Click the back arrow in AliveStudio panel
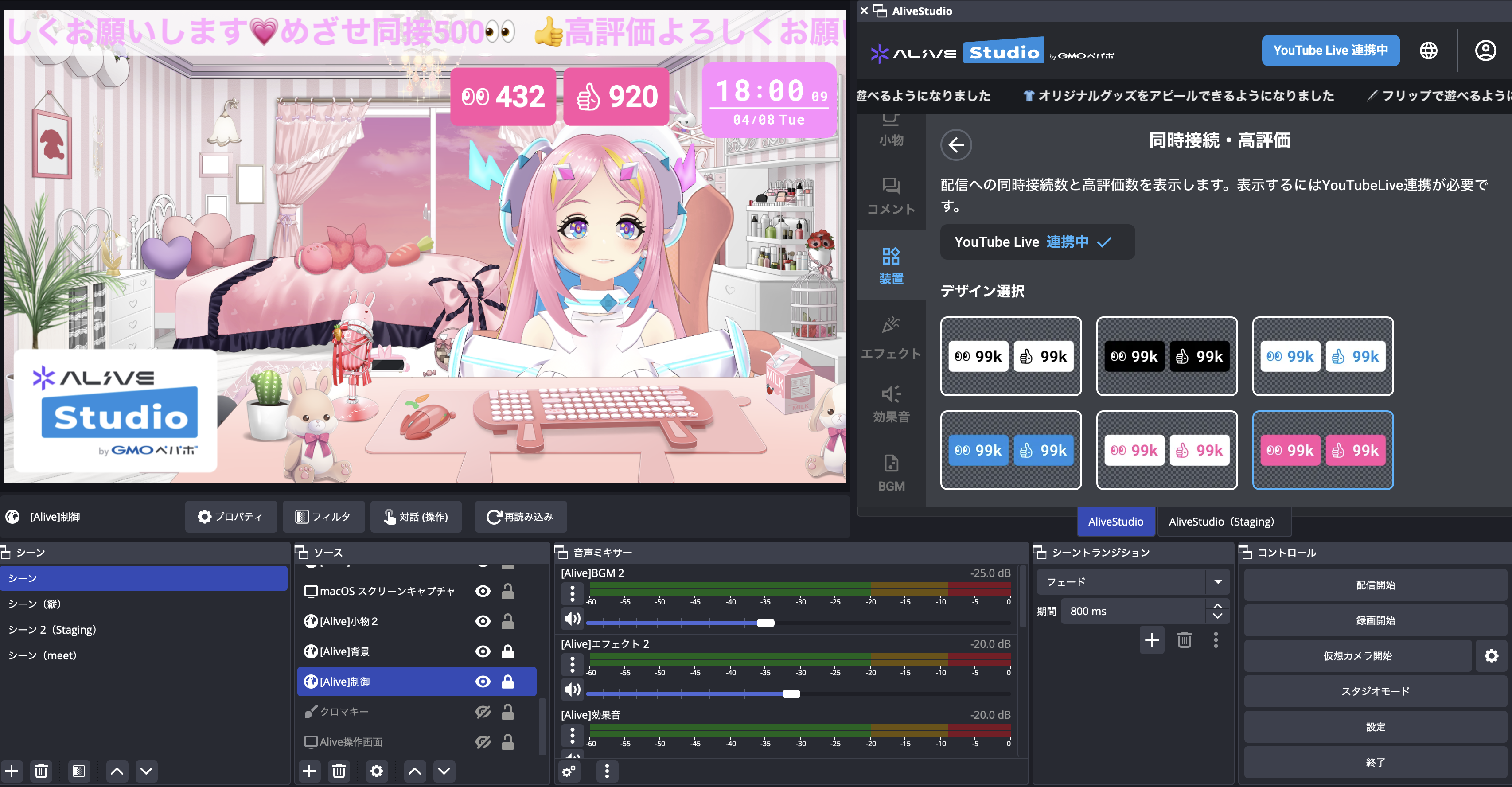 (956, 144)
